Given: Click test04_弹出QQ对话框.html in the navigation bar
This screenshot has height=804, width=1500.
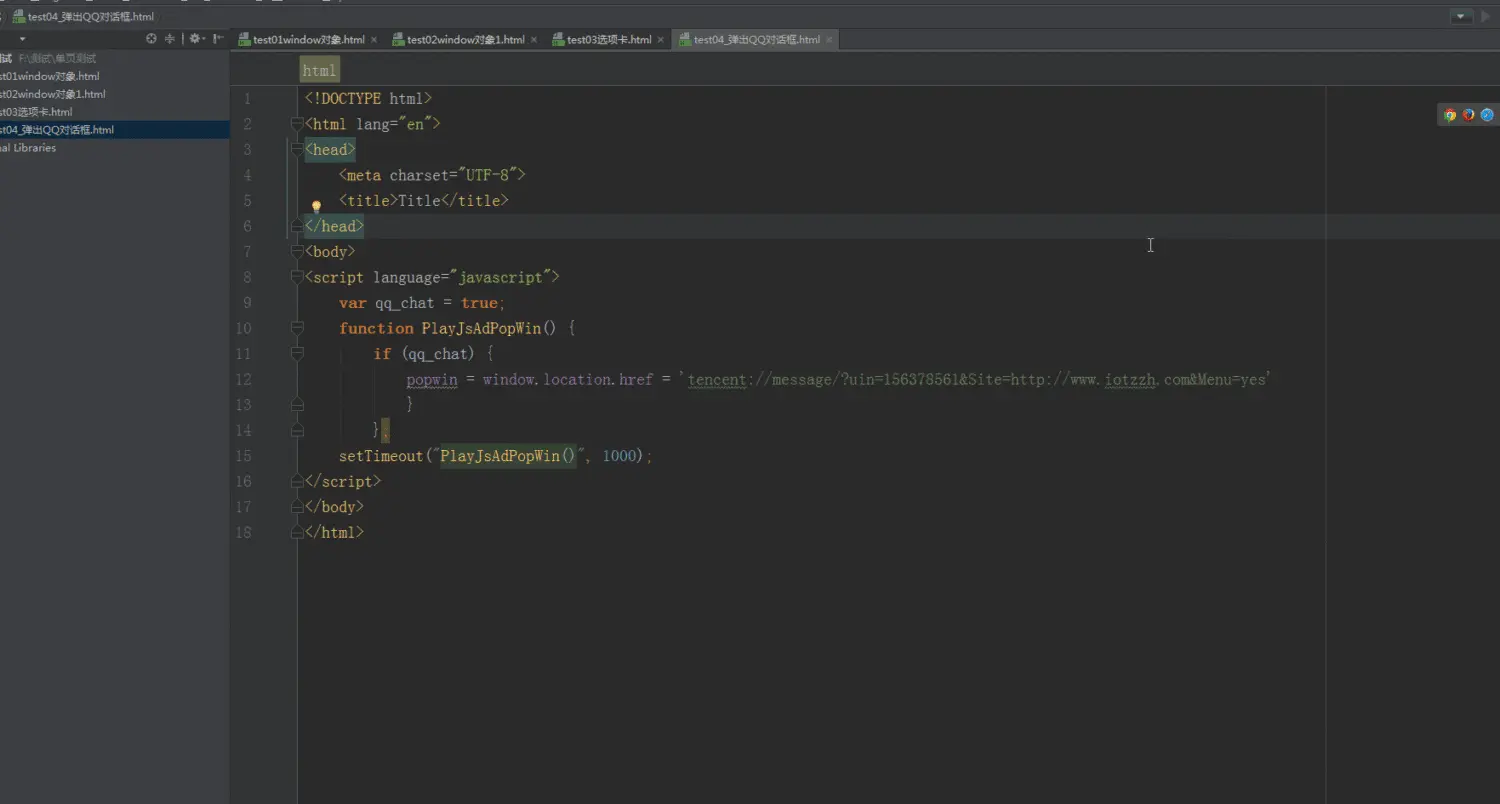Looking at the screenshot, I should click(x=90, y=17).
